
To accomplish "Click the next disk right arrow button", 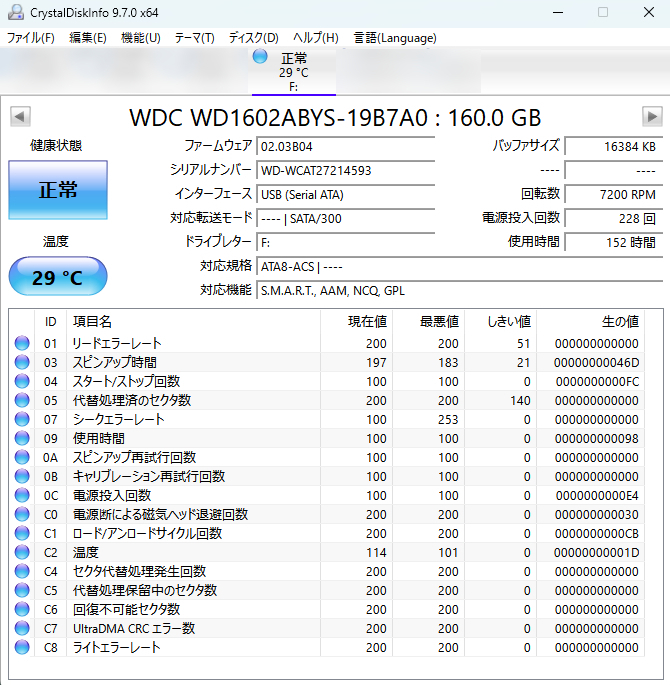I will pyautogui.click(x=652, y=116).
